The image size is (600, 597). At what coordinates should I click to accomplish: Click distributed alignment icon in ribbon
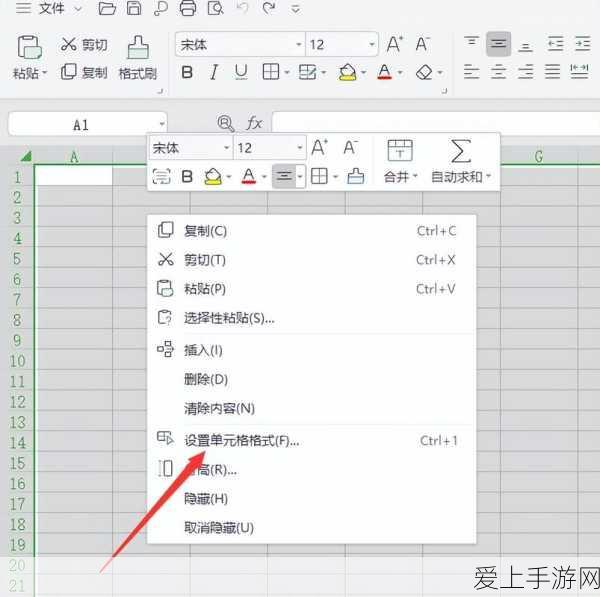coord(579,72)
